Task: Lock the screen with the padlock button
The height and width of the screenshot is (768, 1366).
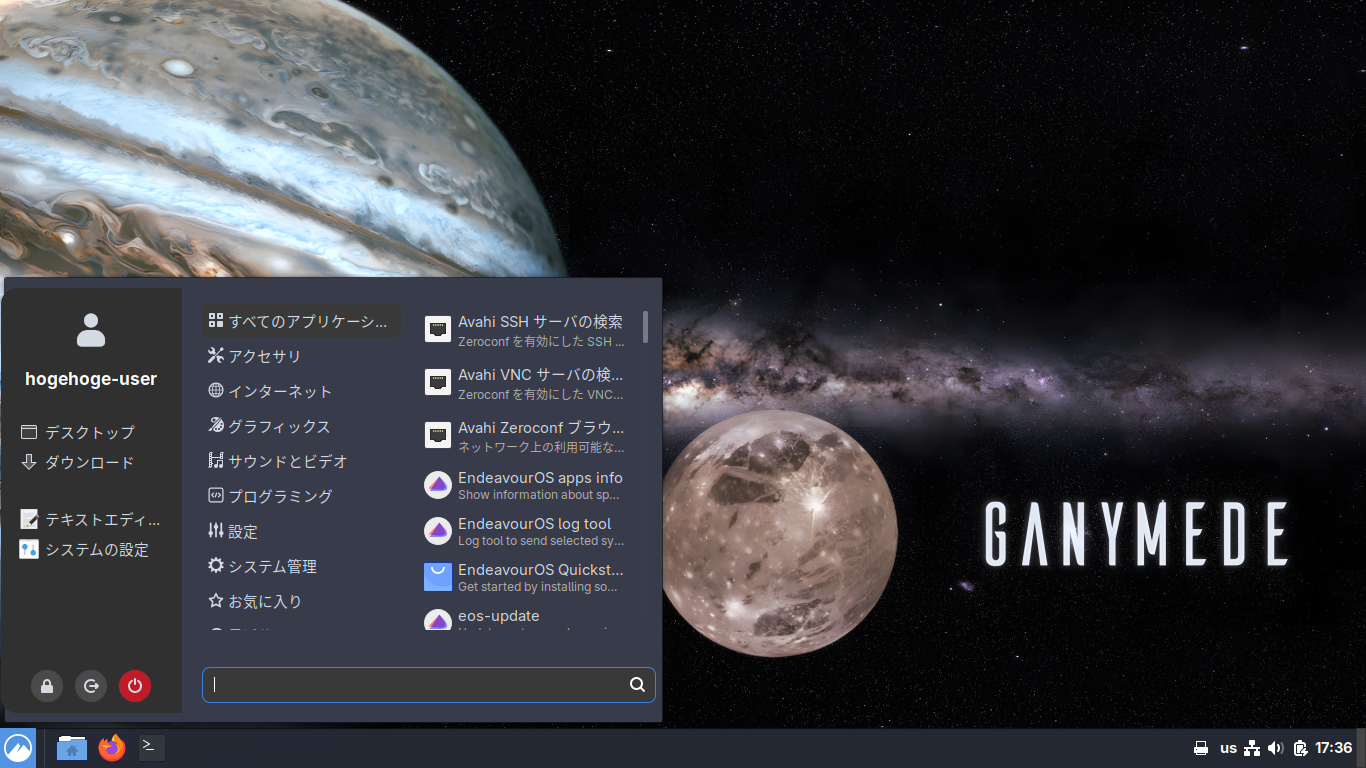Action: point(47,686)
